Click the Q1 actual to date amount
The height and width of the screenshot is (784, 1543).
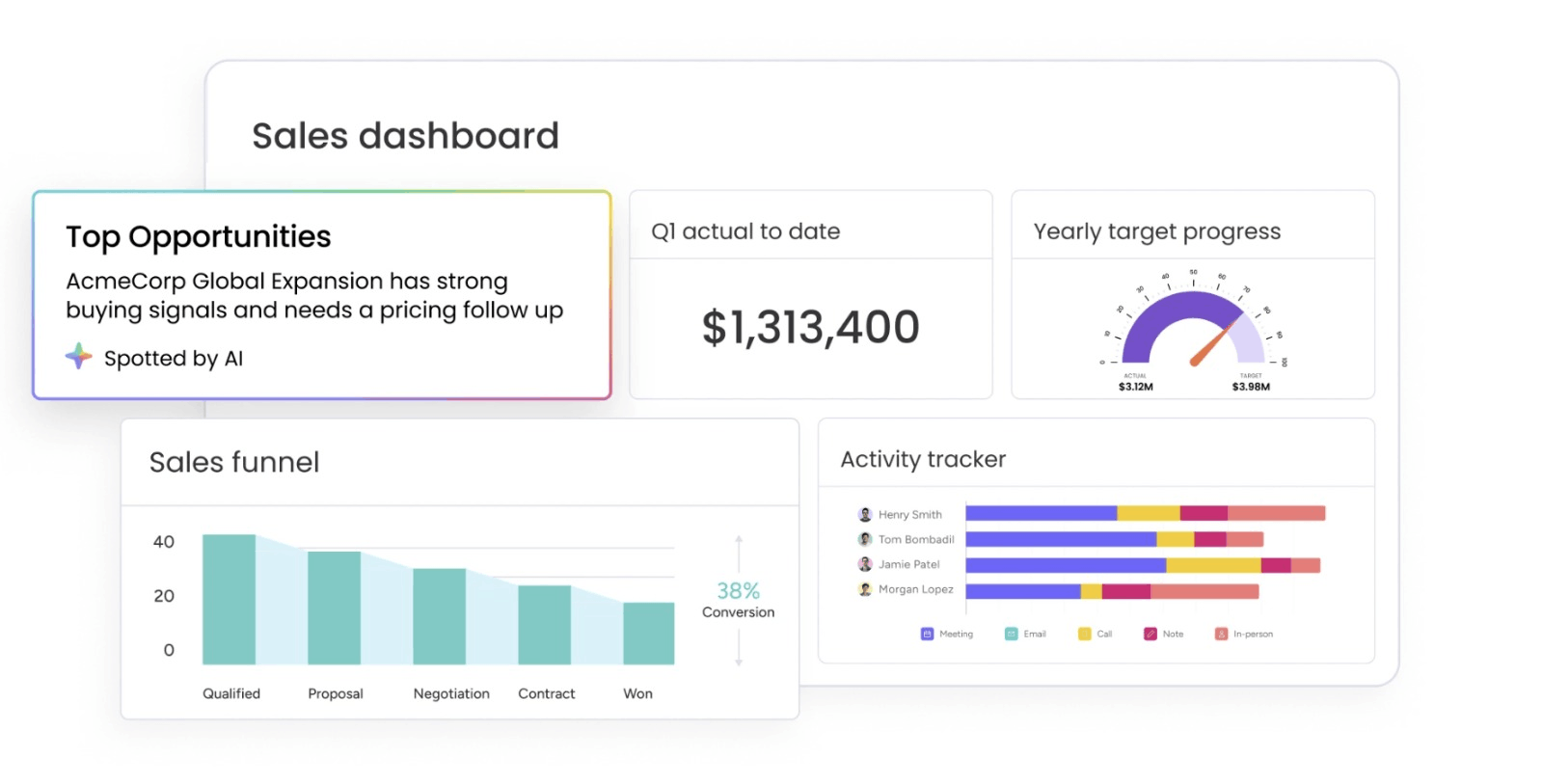point(810,328)
